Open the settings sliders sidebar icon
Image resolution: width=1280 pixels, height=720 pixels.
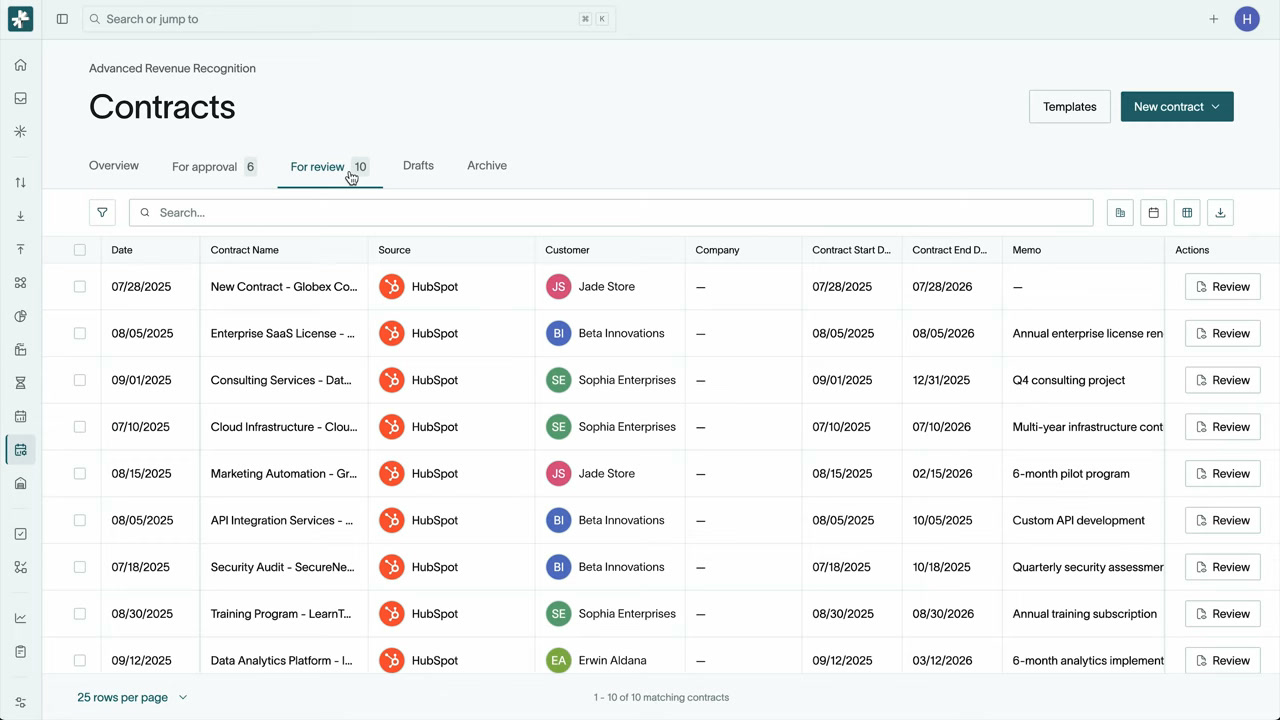tap(20, 702)
